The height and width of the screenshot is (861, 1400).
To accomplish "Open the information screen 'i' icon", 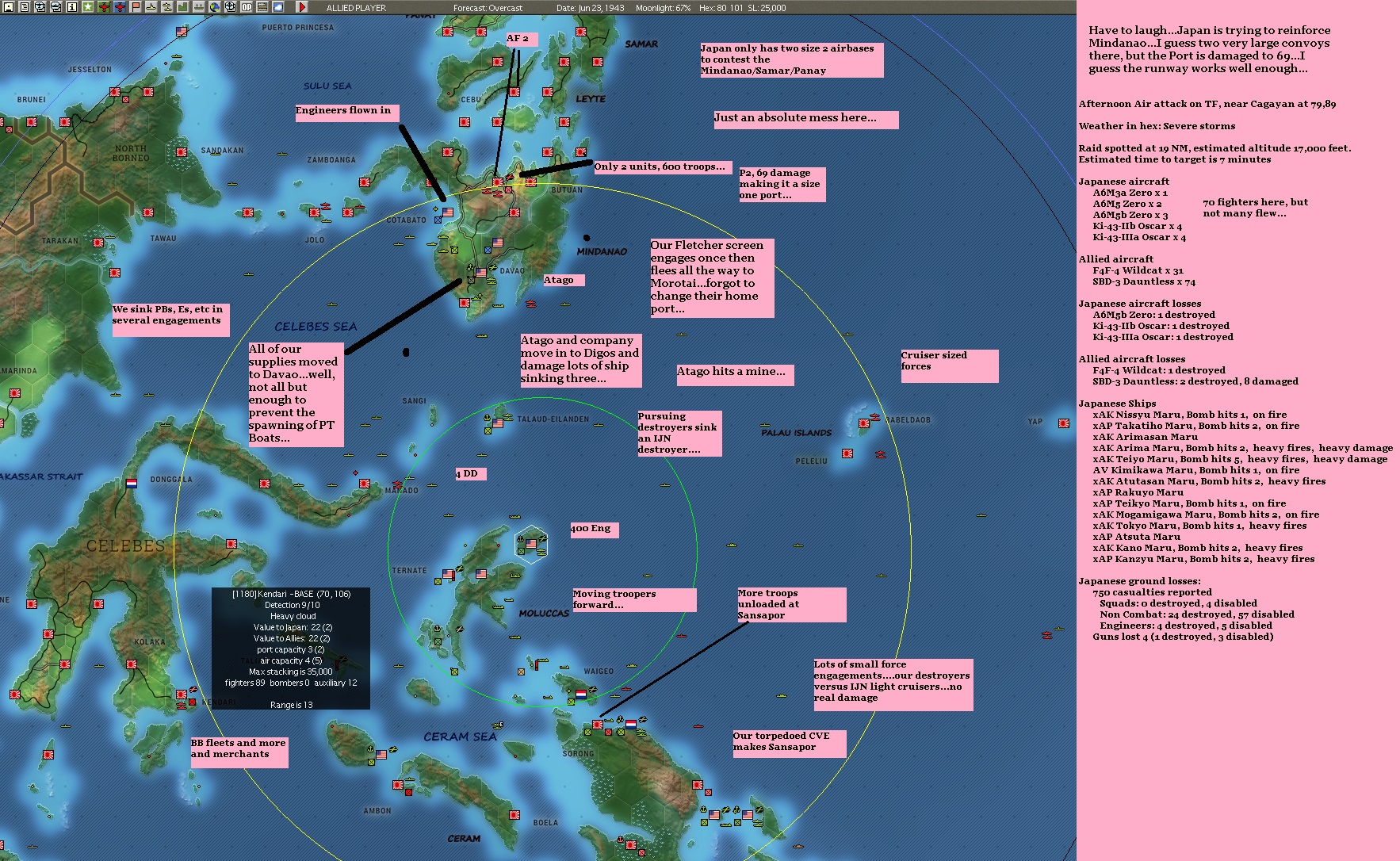I will pyautogui.click(x=72, y=7).
